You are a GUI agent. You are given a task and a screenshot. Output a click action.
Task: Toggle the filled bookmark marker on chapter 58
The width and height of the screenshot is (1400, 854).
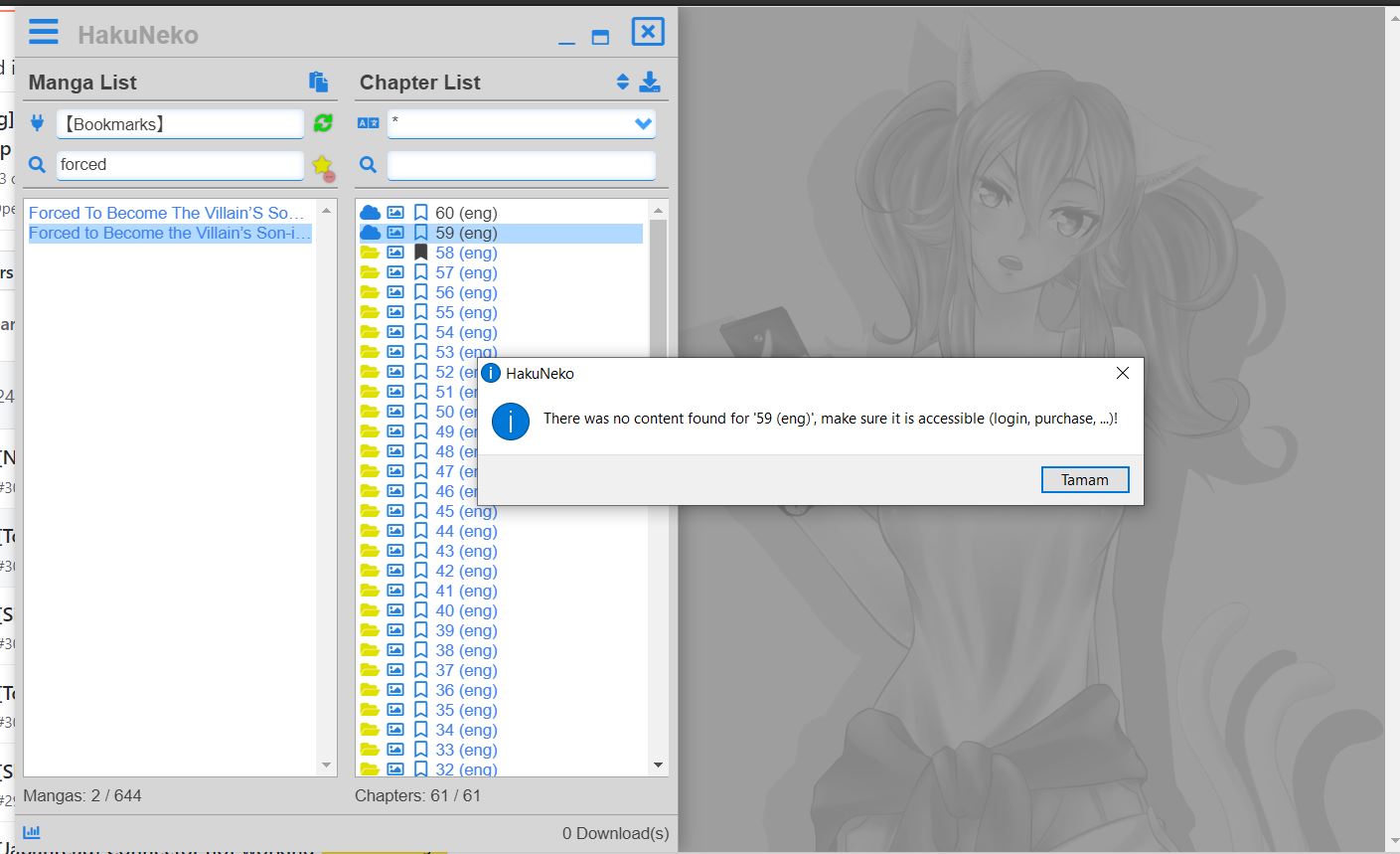coord(420,253)
